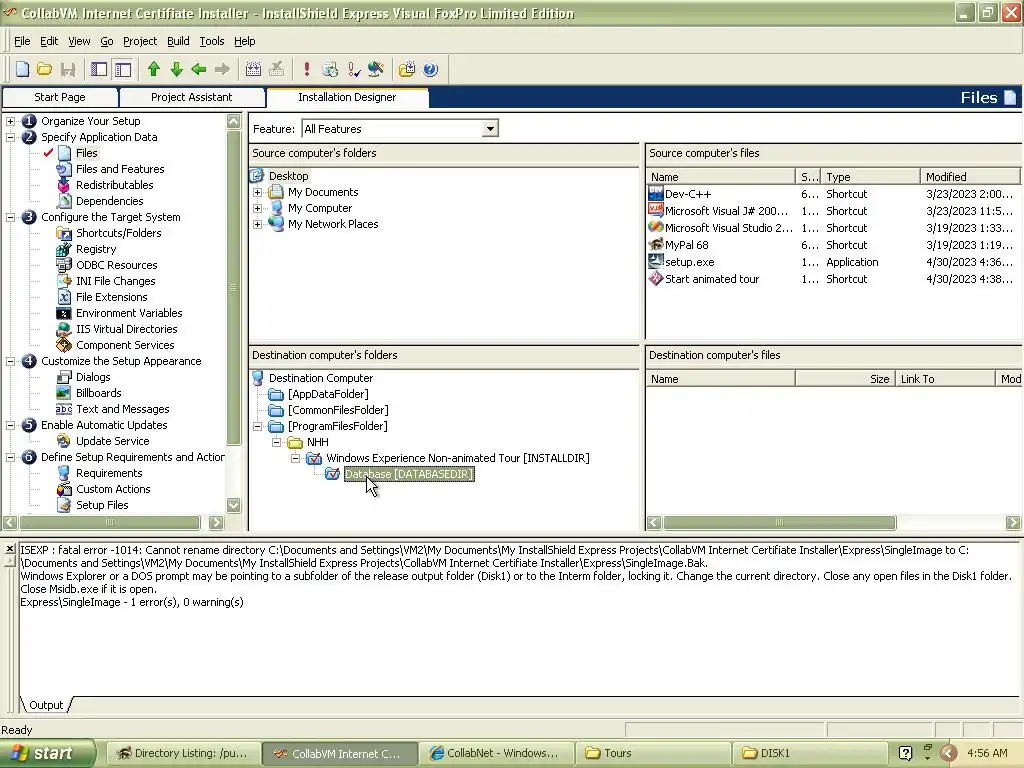
Task: Open ODBC Resources view
Action: coord(116,265)
